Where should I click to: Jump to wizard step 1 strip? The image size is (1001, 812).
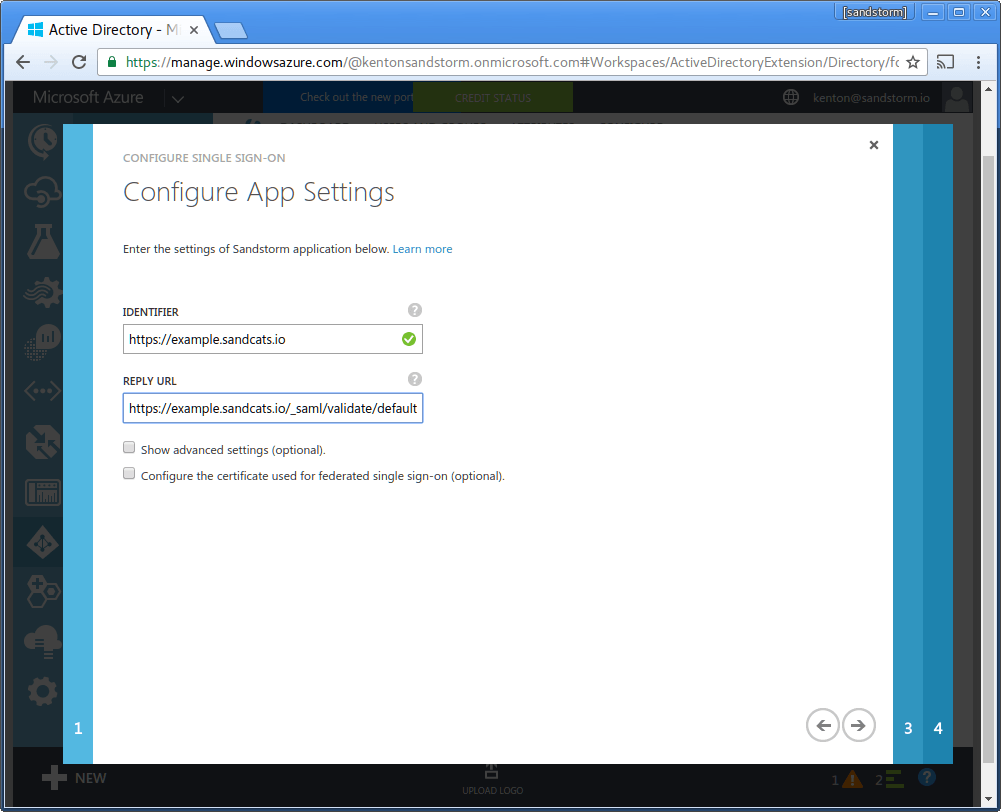point(78,444)
